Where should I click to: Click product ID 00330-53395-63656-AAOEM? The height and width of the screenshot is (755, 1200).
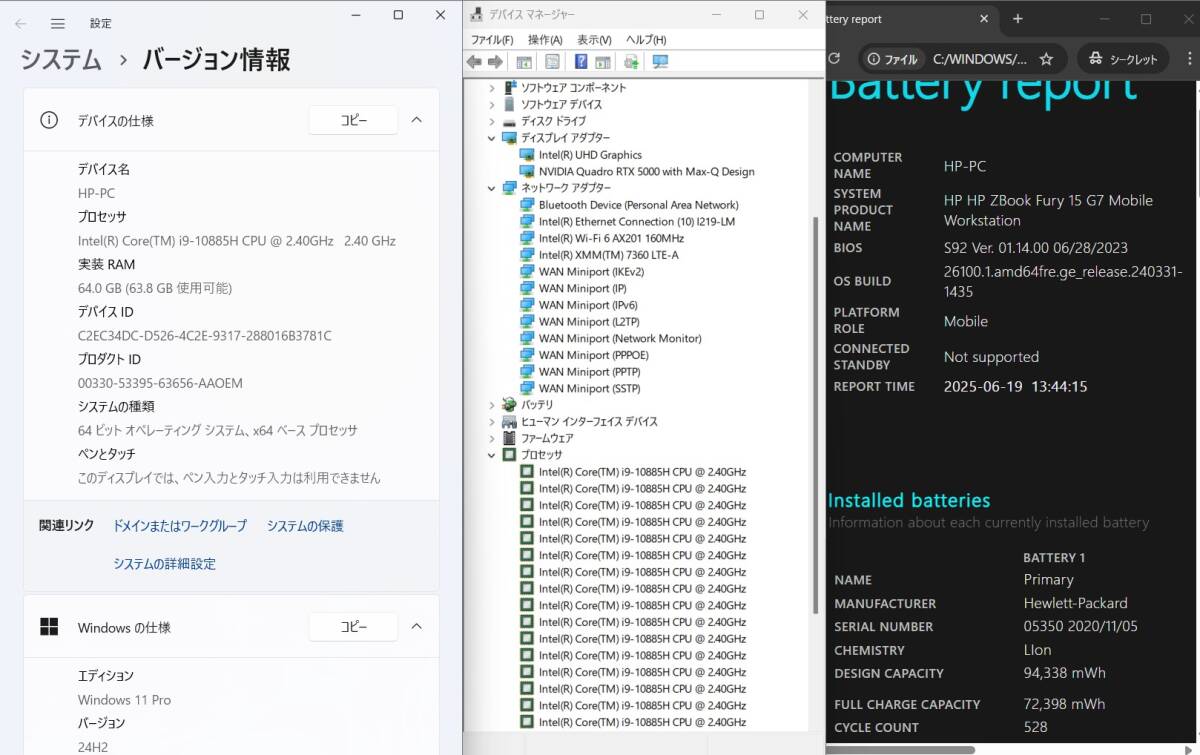pyautogui.click(x=160, y=383)
